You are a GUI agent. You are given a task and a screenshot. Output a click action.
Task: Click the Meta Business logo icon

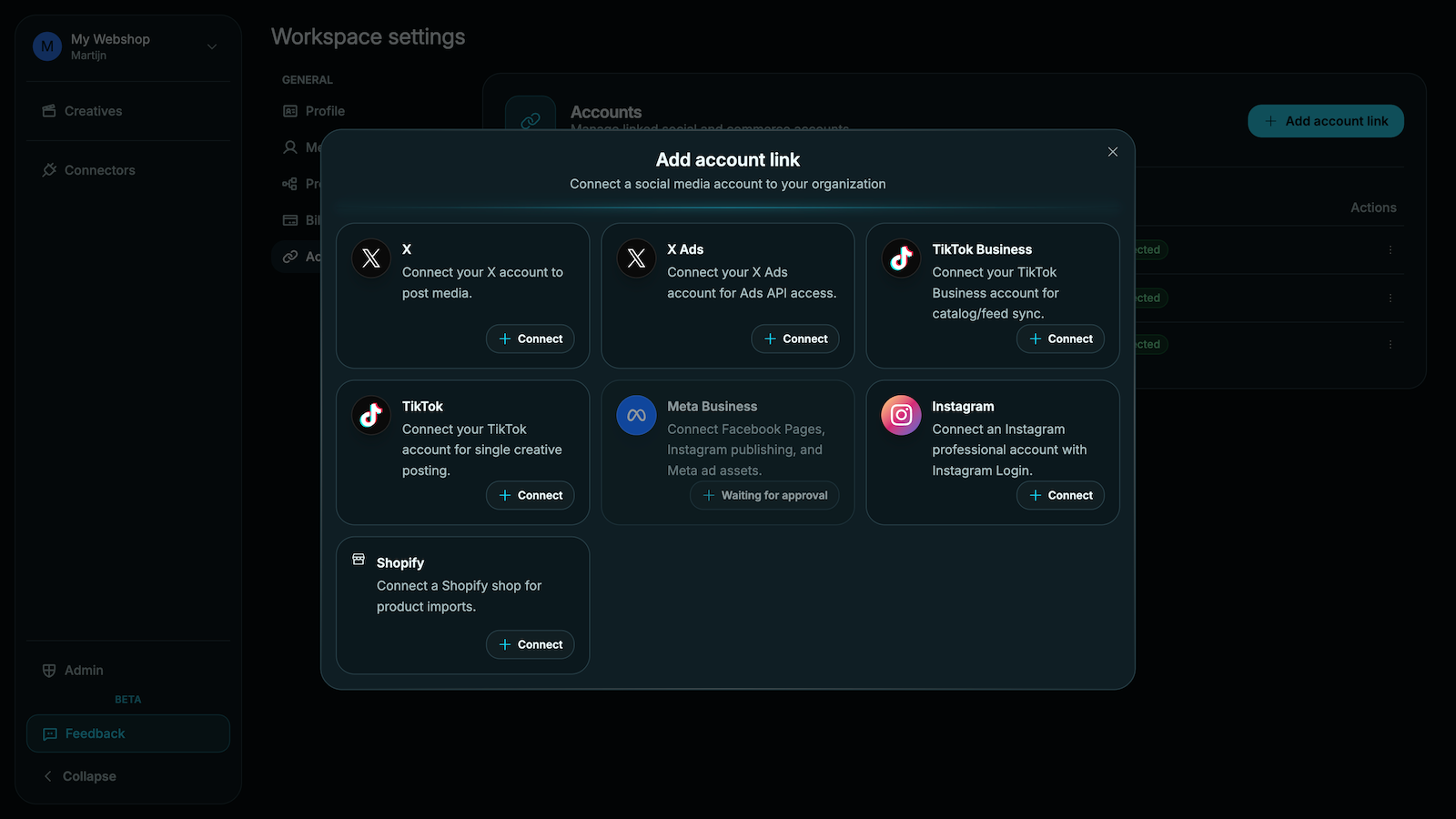click(x=636, y=415)
